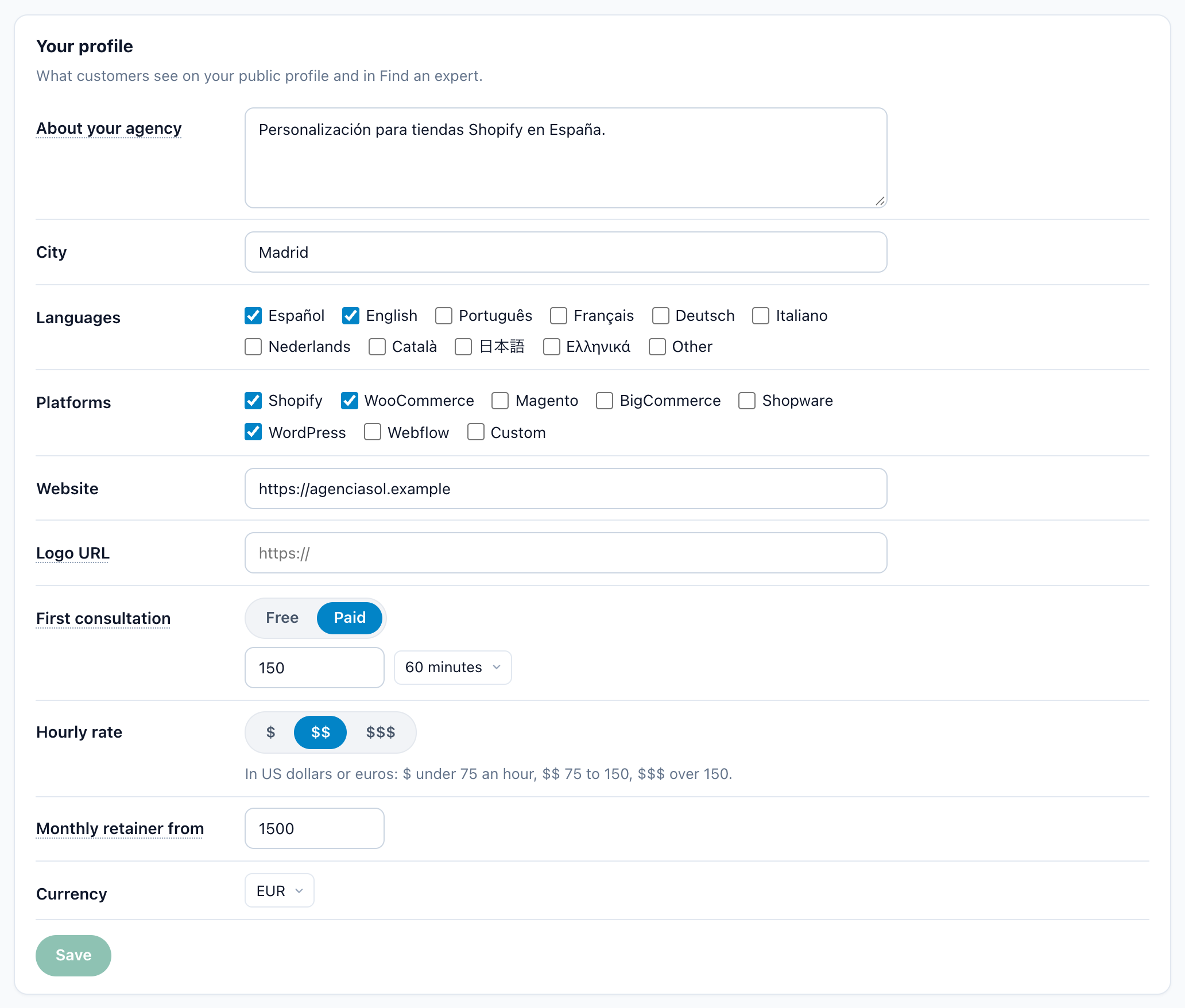This screenshot has width=1185, height=1008.
Task: Click the consultation price field showing 150
Action: point(315,668)
